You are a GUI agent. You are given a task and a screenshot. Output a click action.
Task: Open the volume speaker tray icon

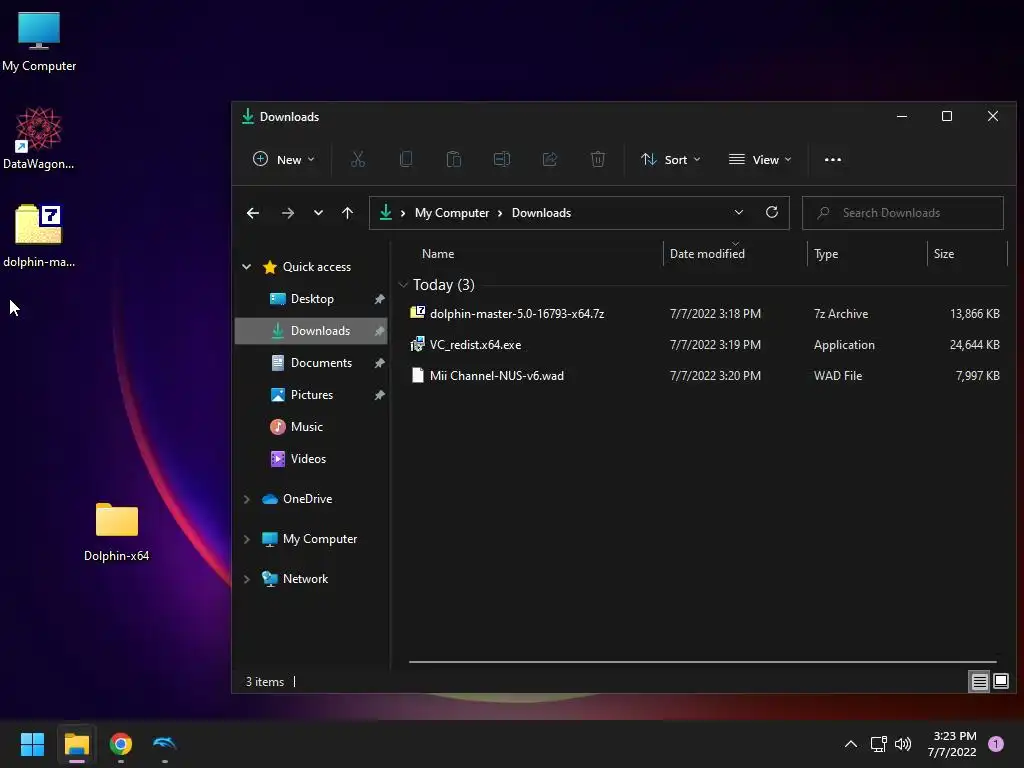coord(903,744)
